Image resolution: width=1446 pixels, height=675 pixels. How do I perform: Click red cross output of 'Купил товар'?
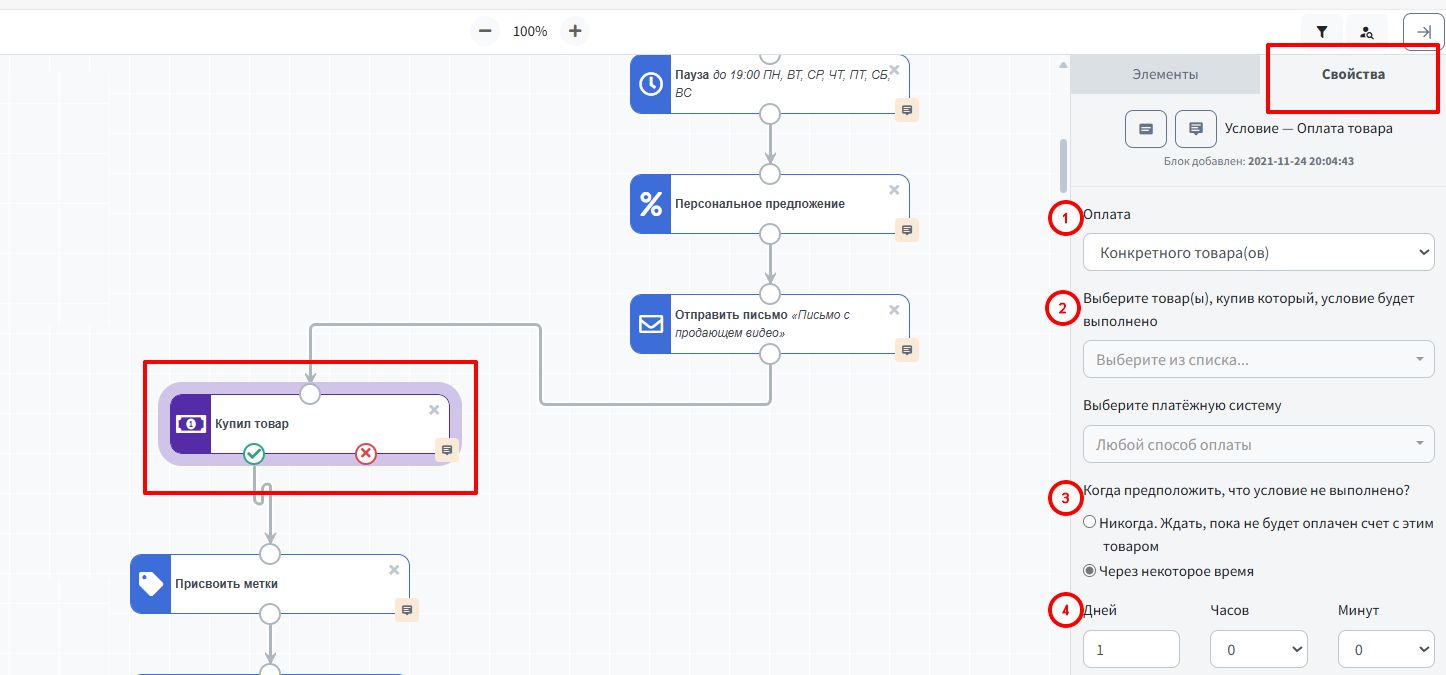[x=366, y=455]
